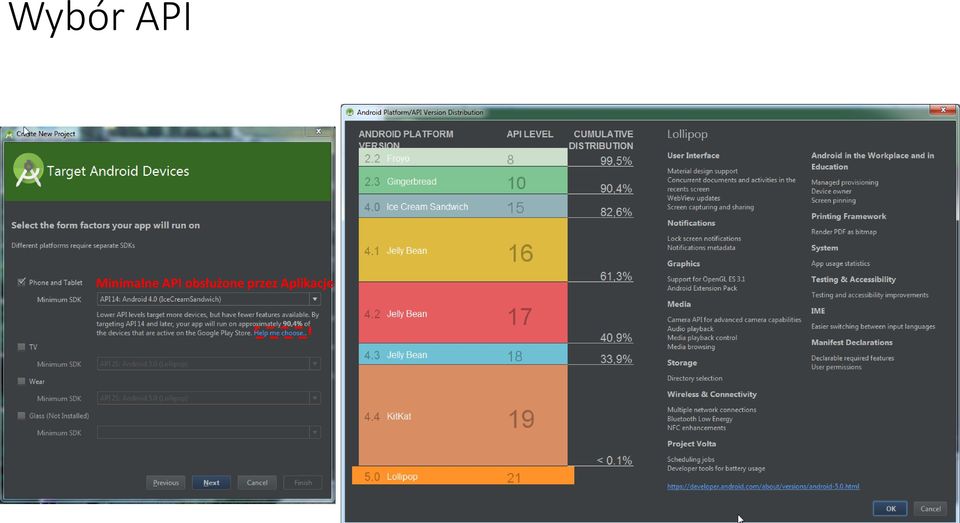
Task: Click the Bluetooth Low Energy text
Action: (x=700, y=419)
